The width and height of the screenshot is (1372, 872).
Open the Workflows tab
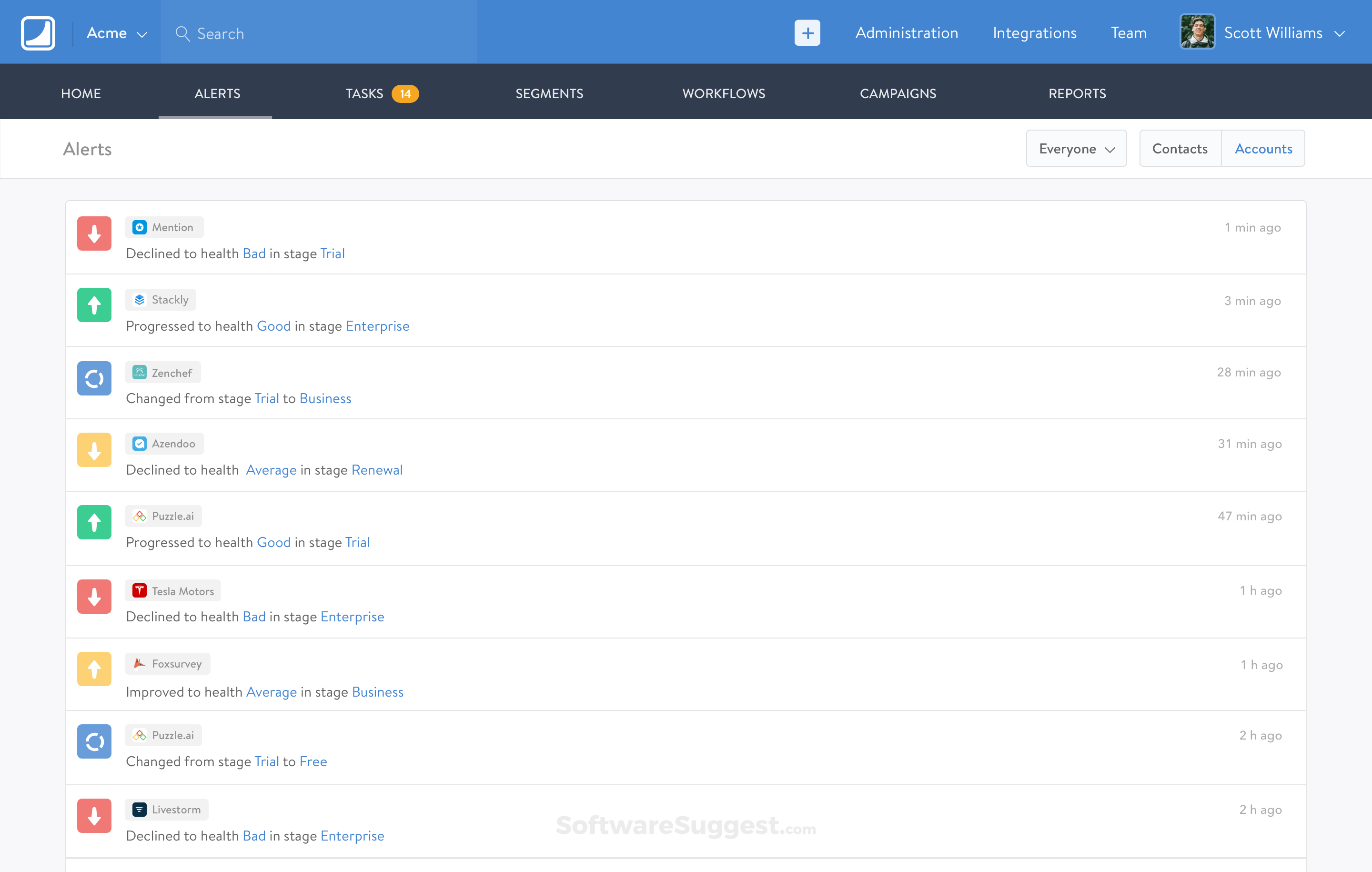coord(724,93)
